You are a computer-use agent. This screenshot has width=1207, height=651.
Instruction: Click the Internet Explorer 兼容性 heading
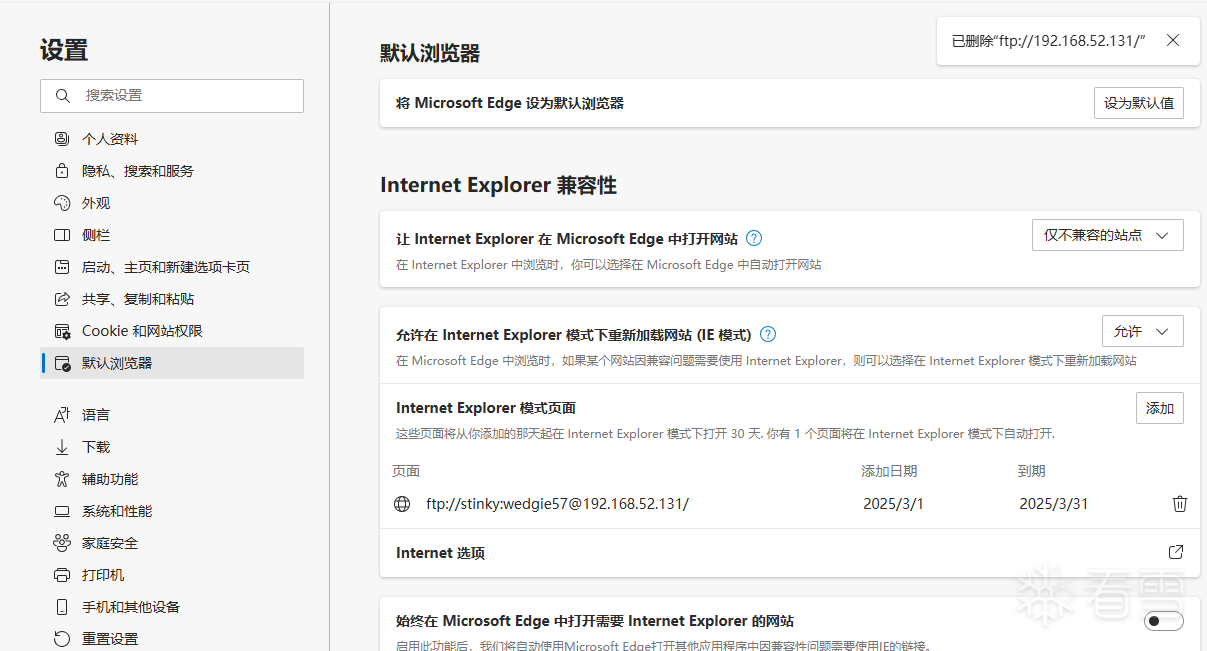[498, 185]
